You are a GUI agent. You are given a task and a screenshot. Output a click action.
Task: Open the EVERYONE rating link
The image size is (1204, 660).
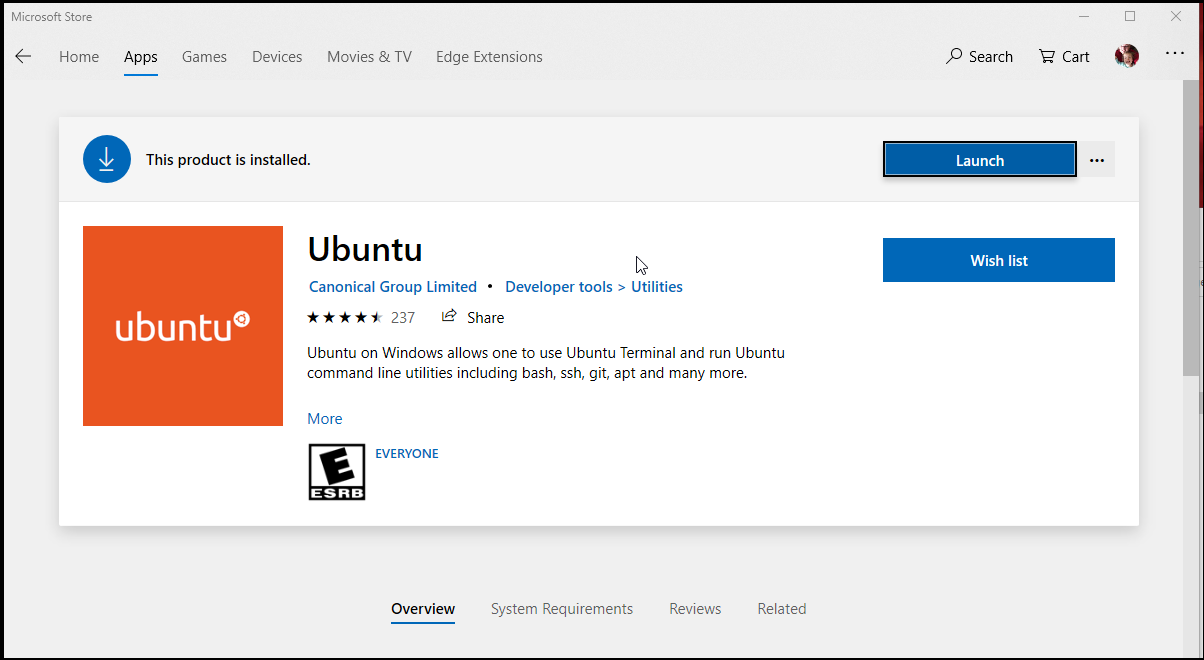(x=407, y=453)
